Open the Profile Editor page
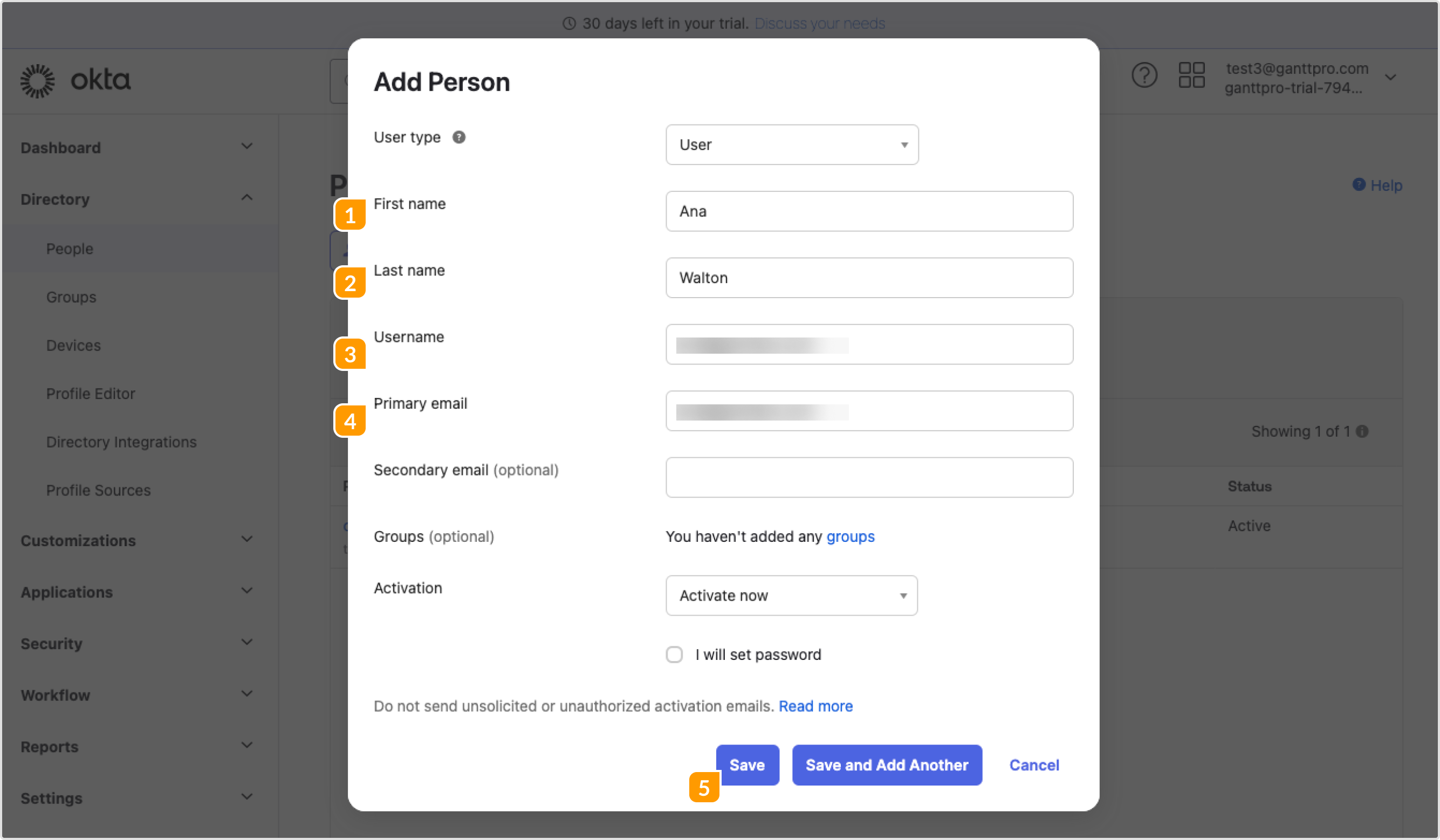This screenshot has width=1440, height=840. pos(90,393)
